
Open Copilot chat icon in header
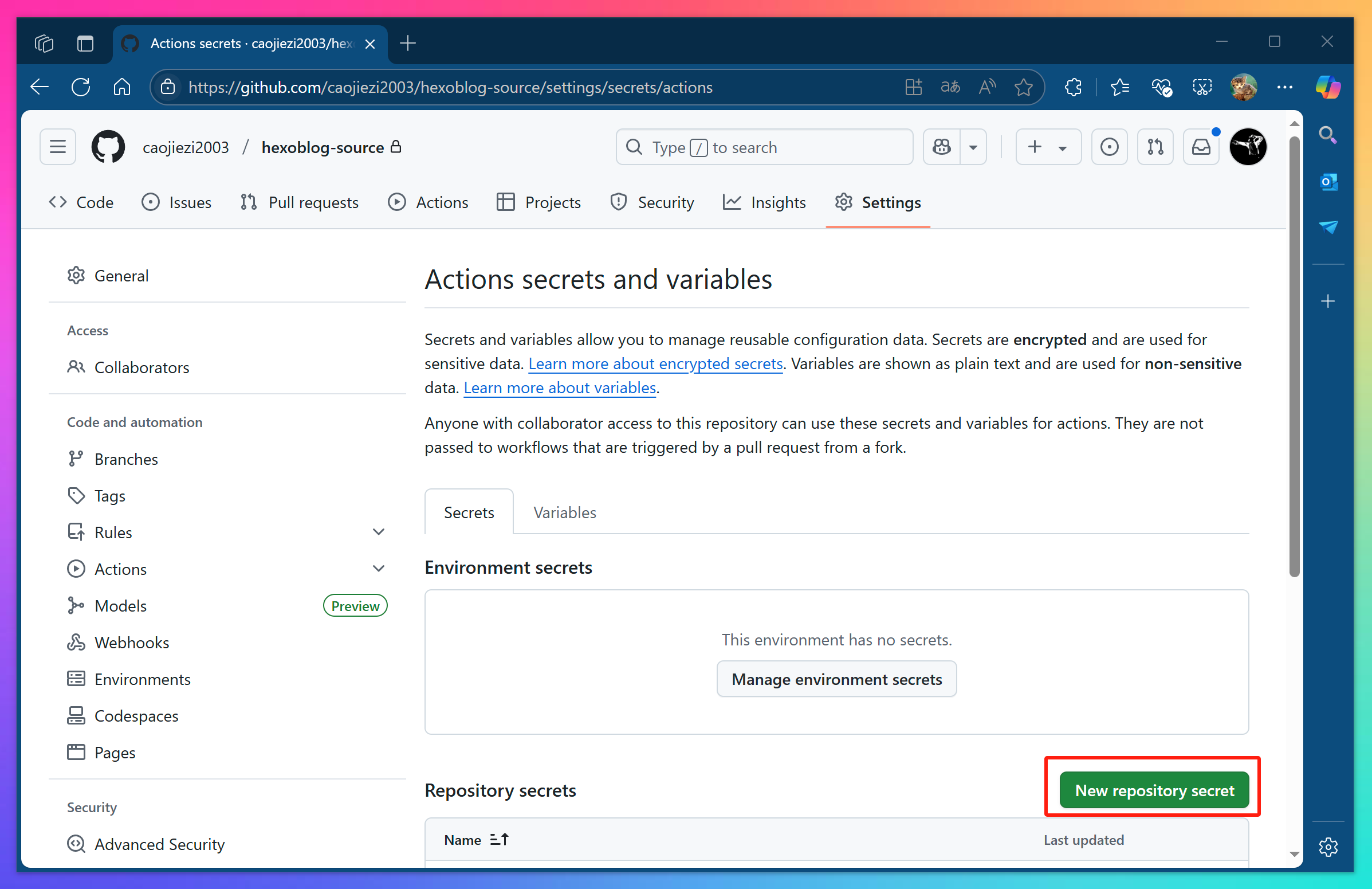point(941,147)
